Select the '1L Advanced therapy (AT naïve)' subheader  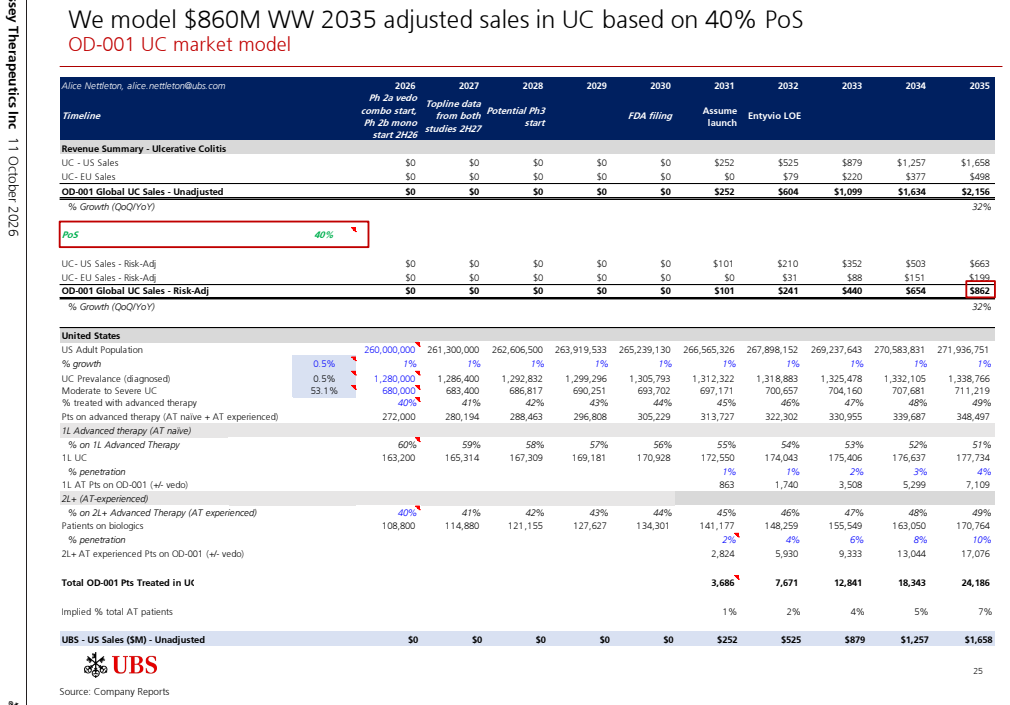pos(126,431)
